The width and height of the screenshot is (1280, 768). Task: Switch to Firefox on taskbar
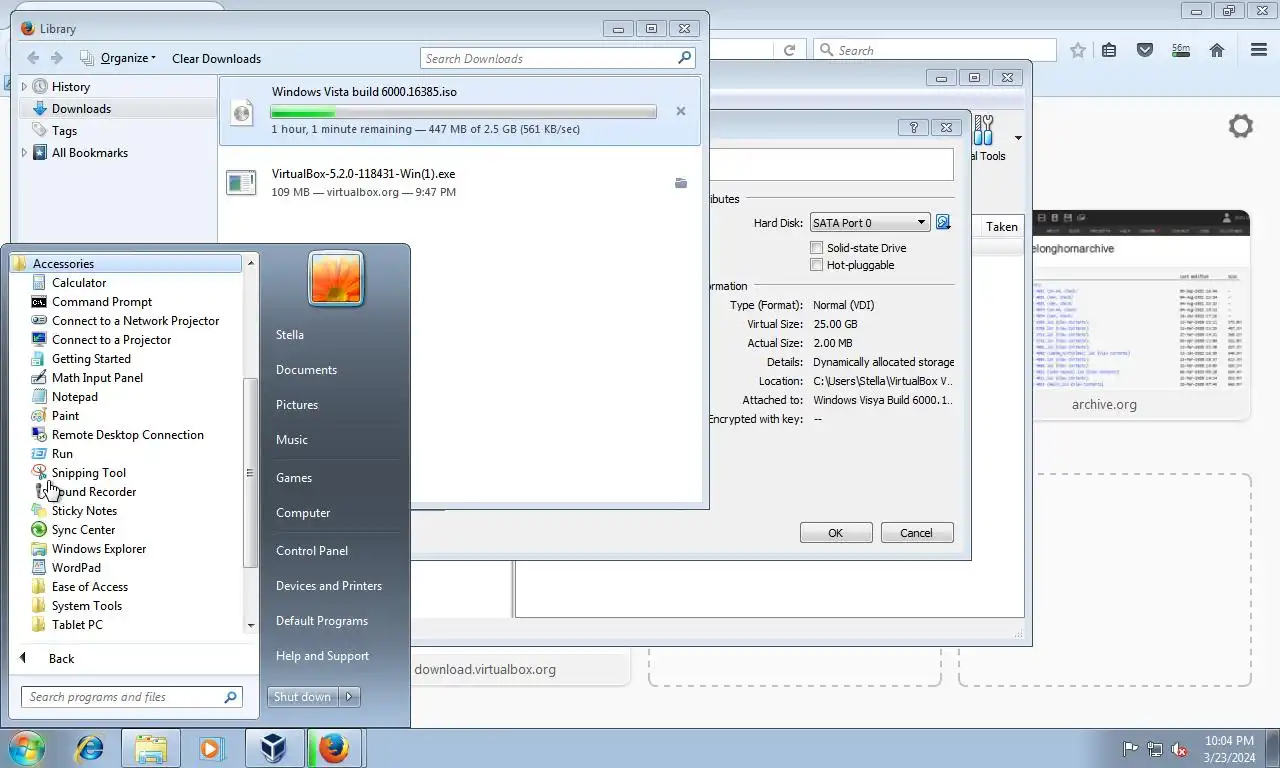click(334, 748)
